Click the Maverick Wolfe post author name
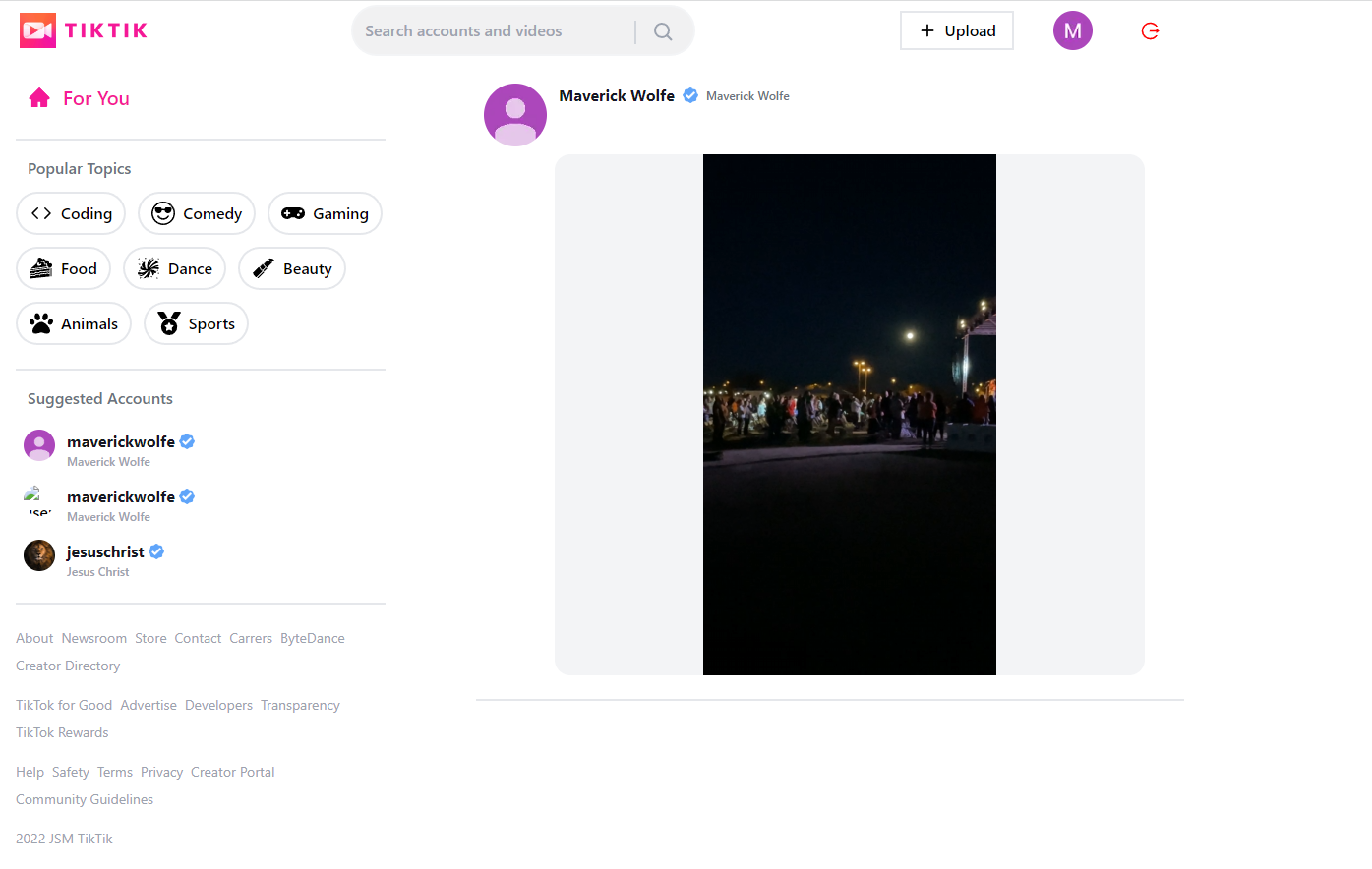This screenshot has width=1372, height=869. 617,95
